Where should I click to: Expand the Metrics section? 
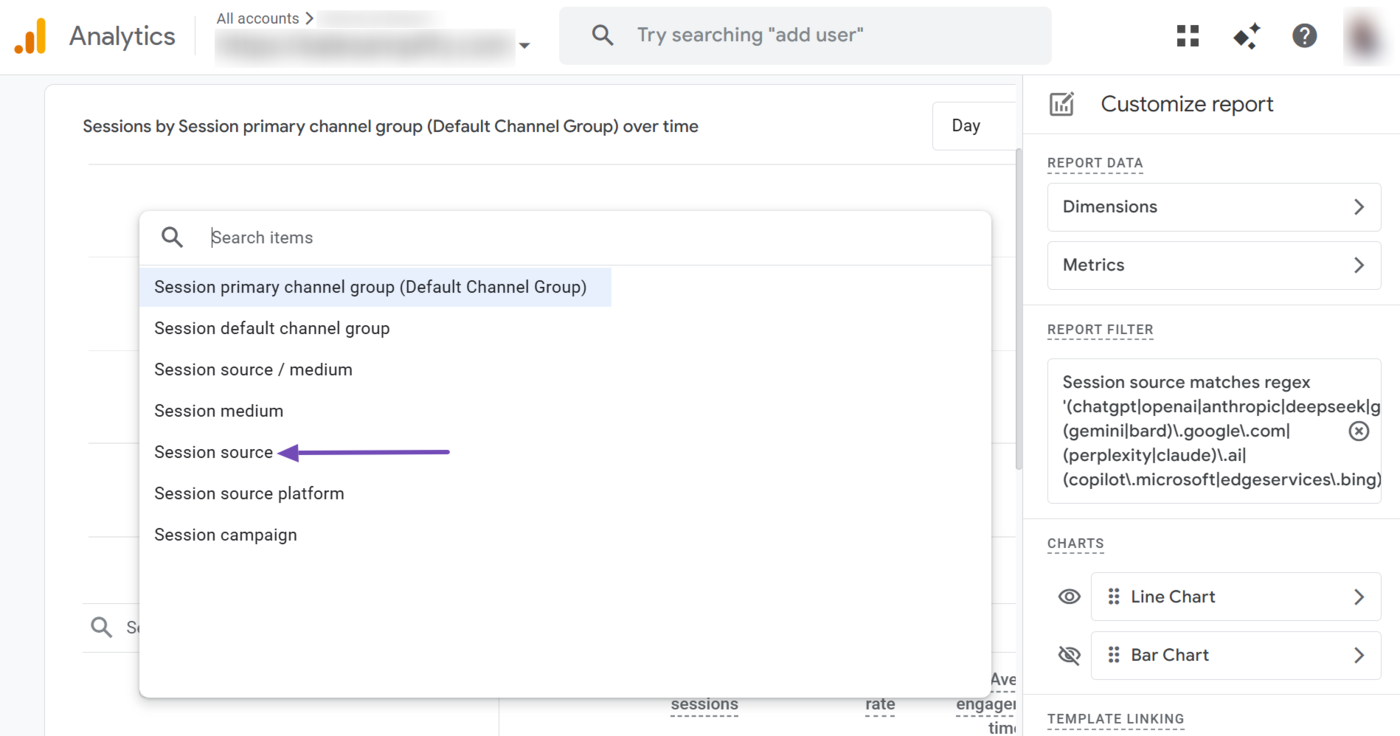1213,265
